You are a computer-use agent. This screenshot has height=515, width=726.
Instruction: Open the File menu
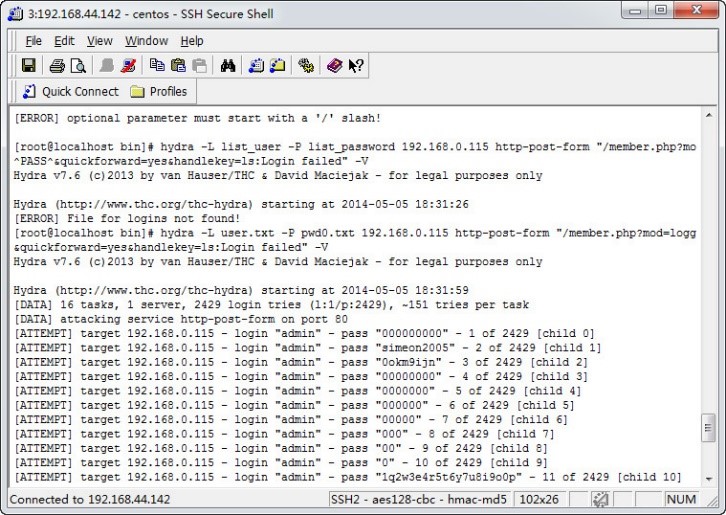(33, 41)
